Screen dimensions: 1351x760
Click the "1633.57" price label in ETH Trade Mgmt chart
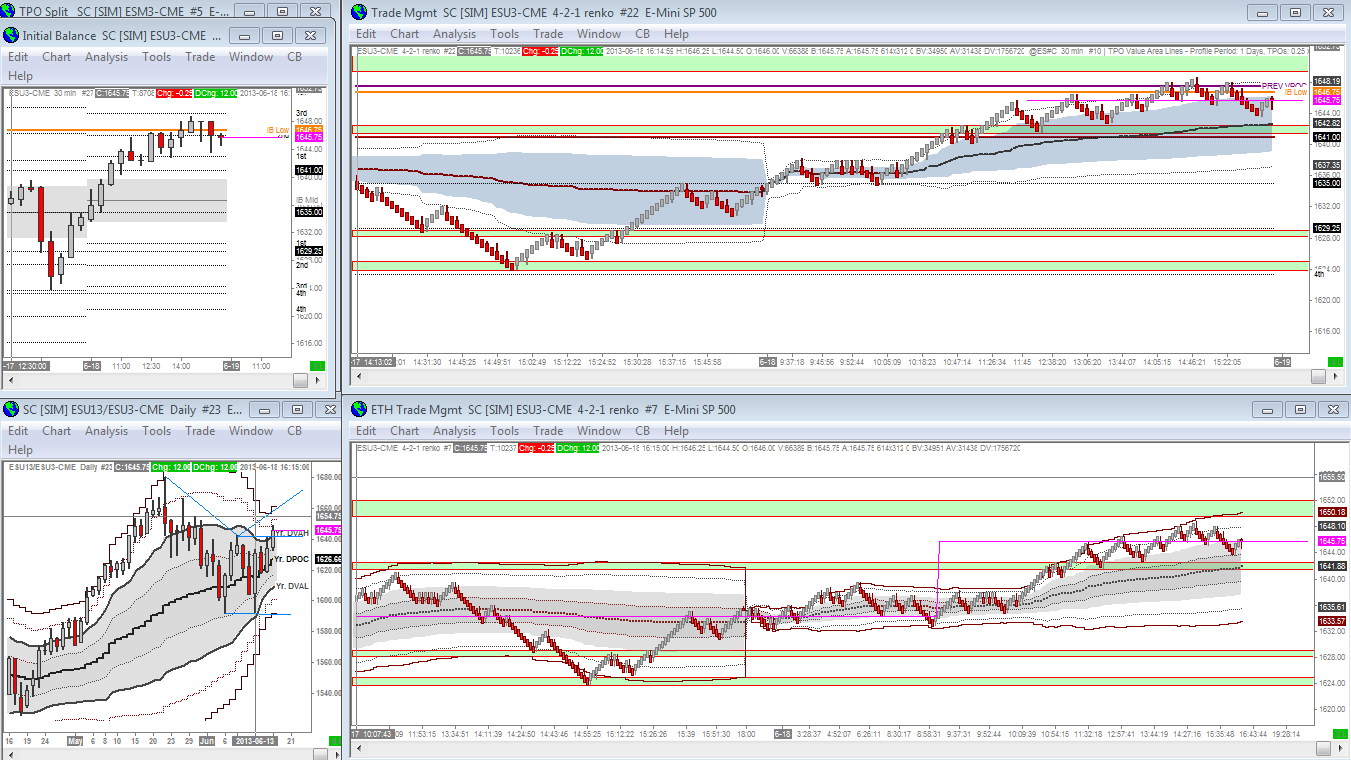tap(1332, 620)
